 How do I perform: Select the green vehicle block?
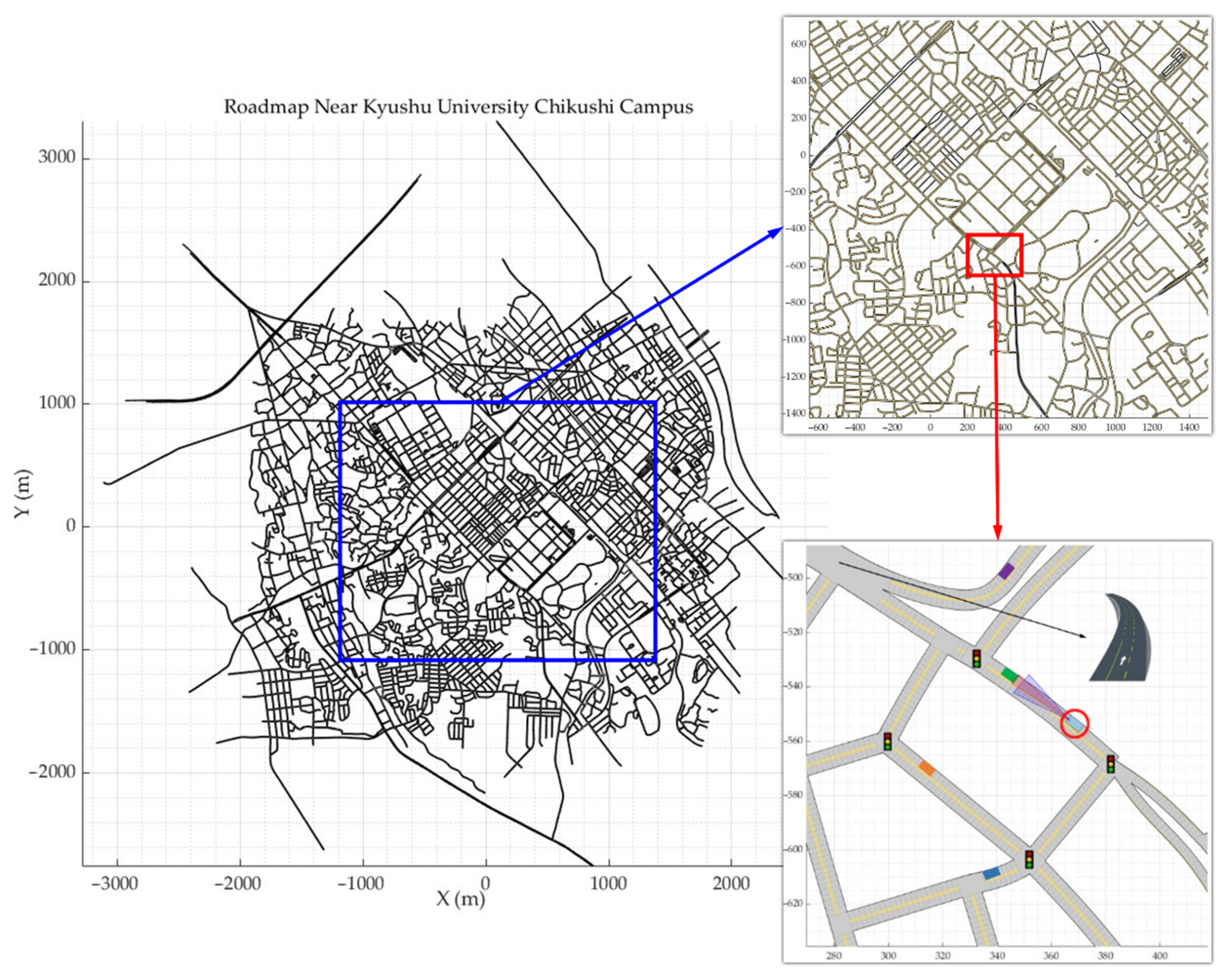pos(1010,674)
